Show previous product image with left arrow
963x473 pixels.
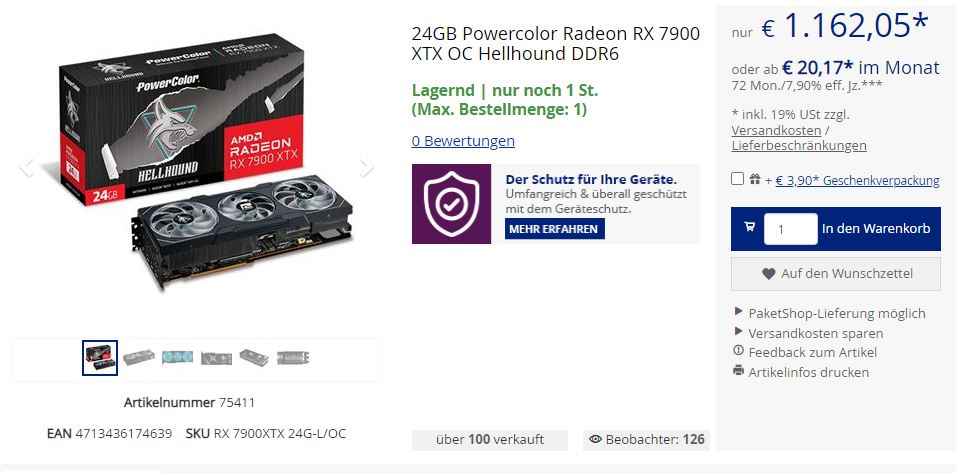[x=26, y=167]
